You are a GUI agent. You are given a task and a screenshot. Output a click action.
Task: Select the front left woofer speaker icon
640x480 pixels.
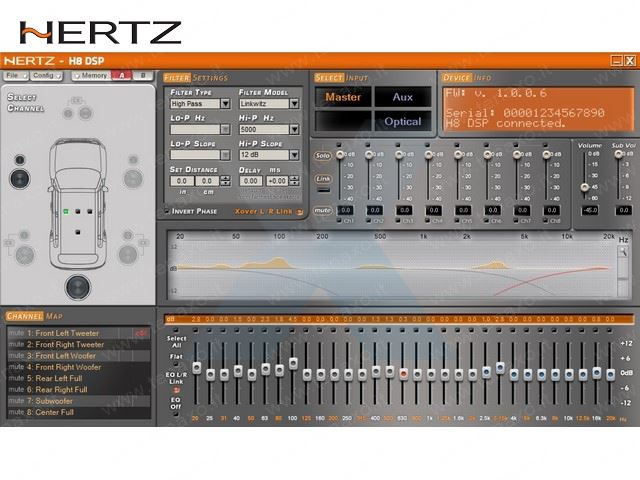(20, 178)
